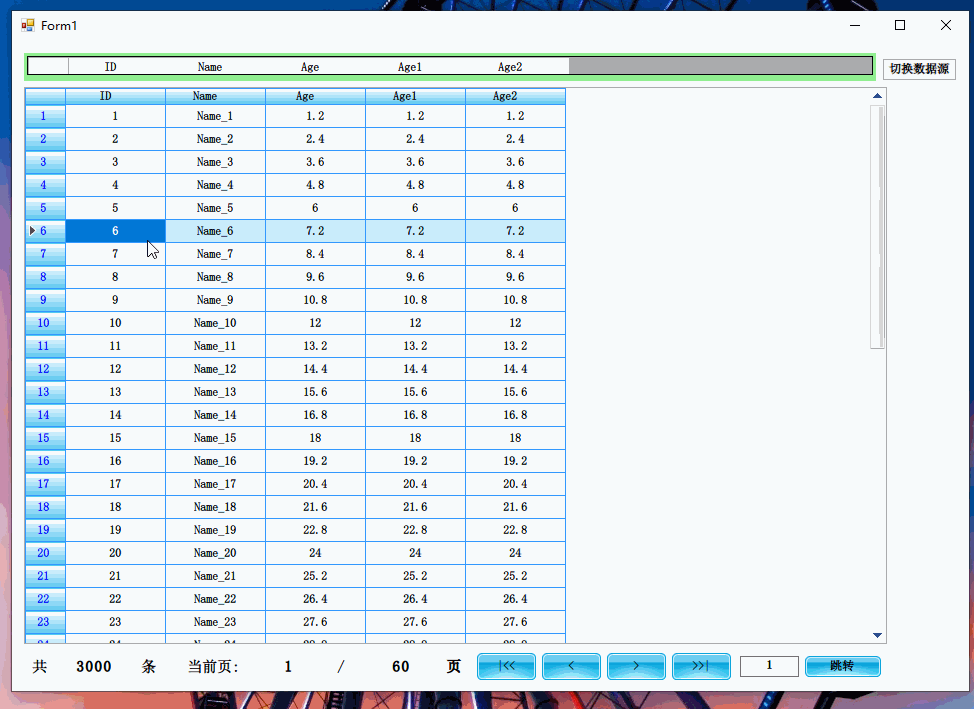This screenshot has height=709, width=974.
Task: Click the Form1 window icon
Action: point(27,25)
